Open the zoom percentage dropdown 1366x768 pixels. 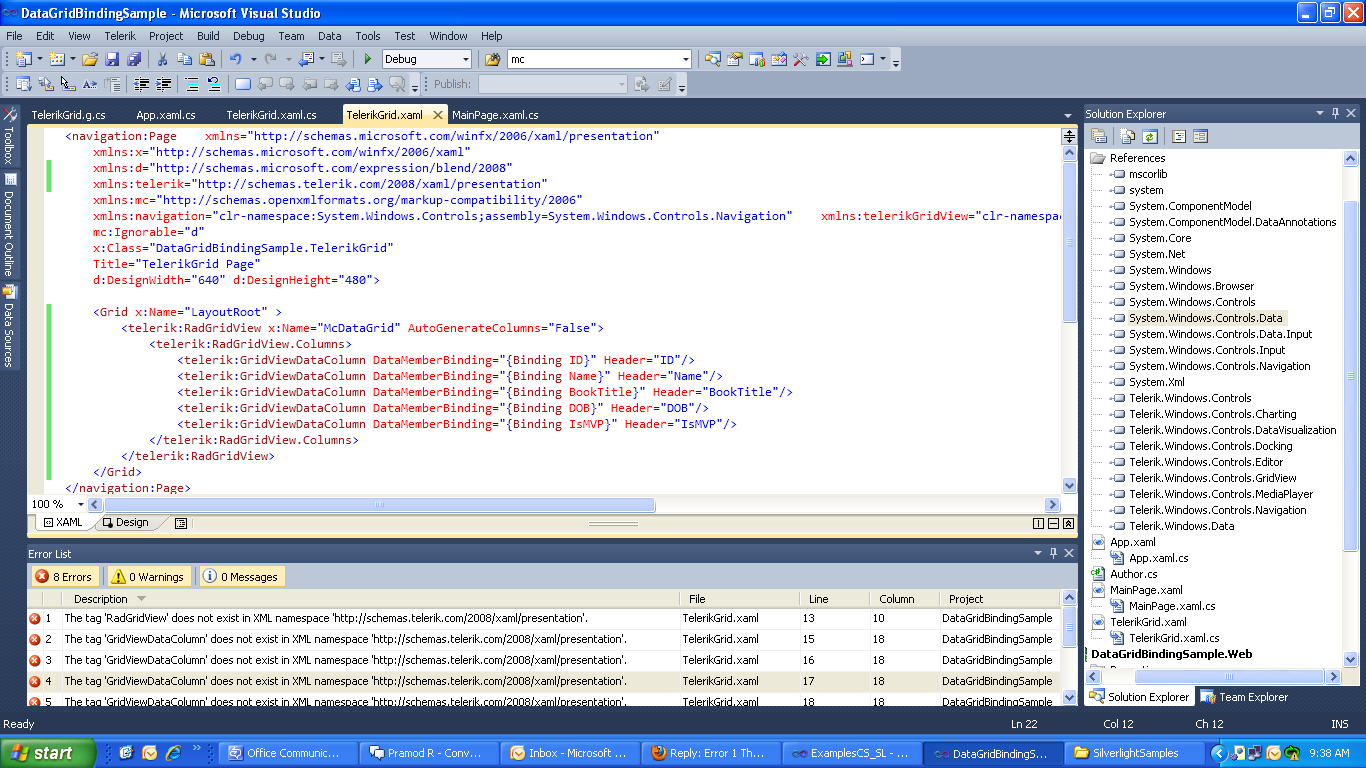click(x=80, y=505)
